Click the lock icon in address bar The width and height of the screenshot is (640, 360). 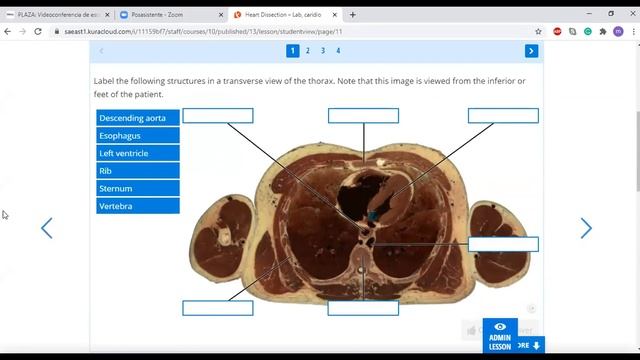(x=57, y=31)
